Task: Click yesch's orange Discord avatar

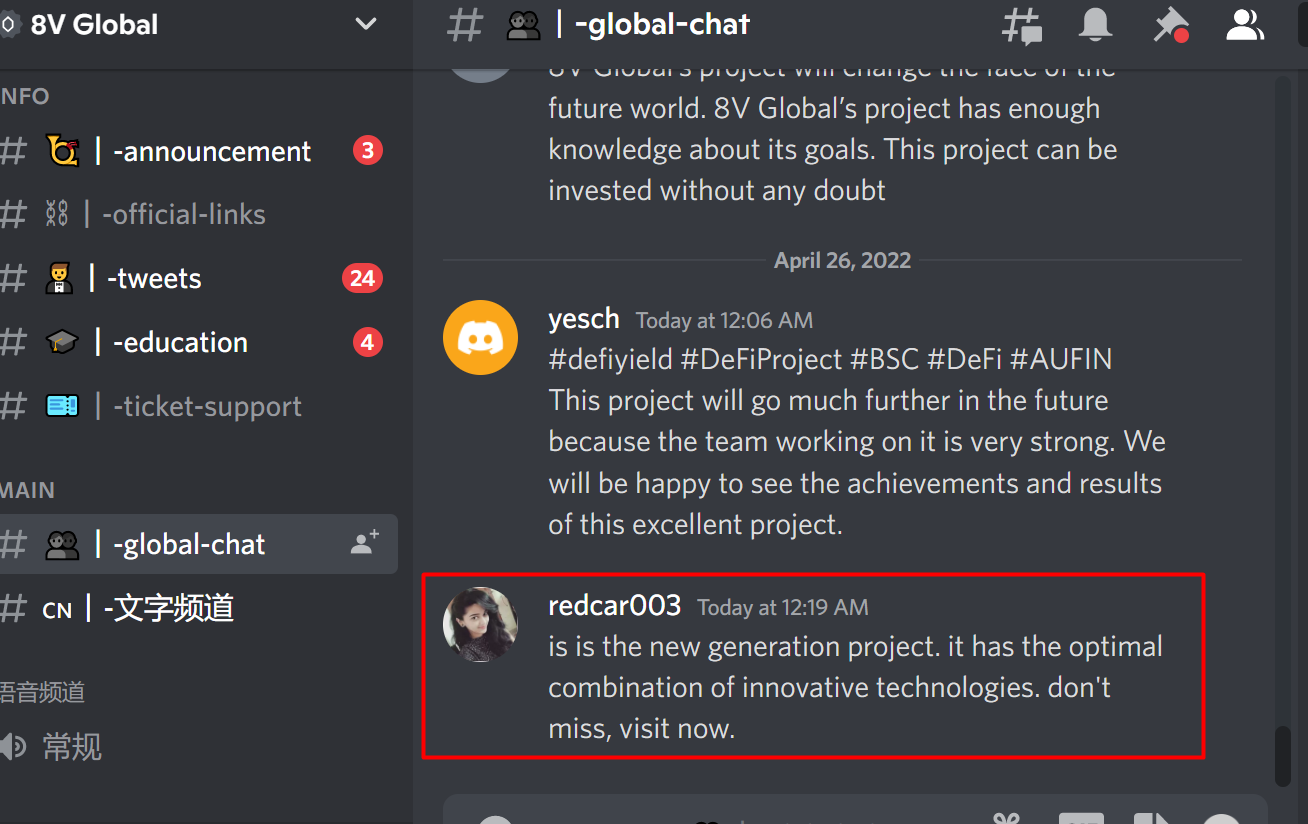Action: pyautogui.click(x=480, y=338)
